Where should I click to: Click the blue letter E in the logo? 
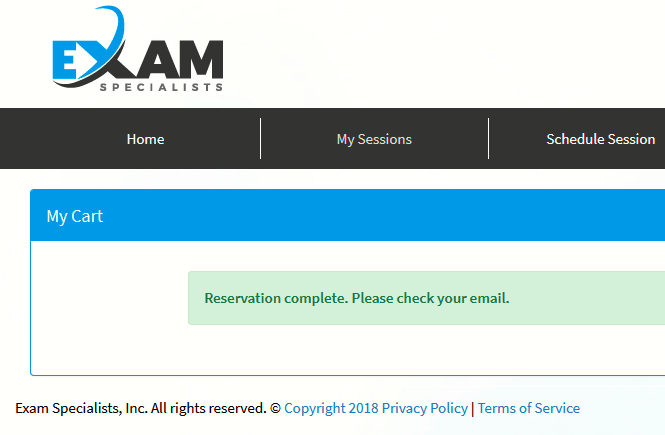click(x=68, y=61)
